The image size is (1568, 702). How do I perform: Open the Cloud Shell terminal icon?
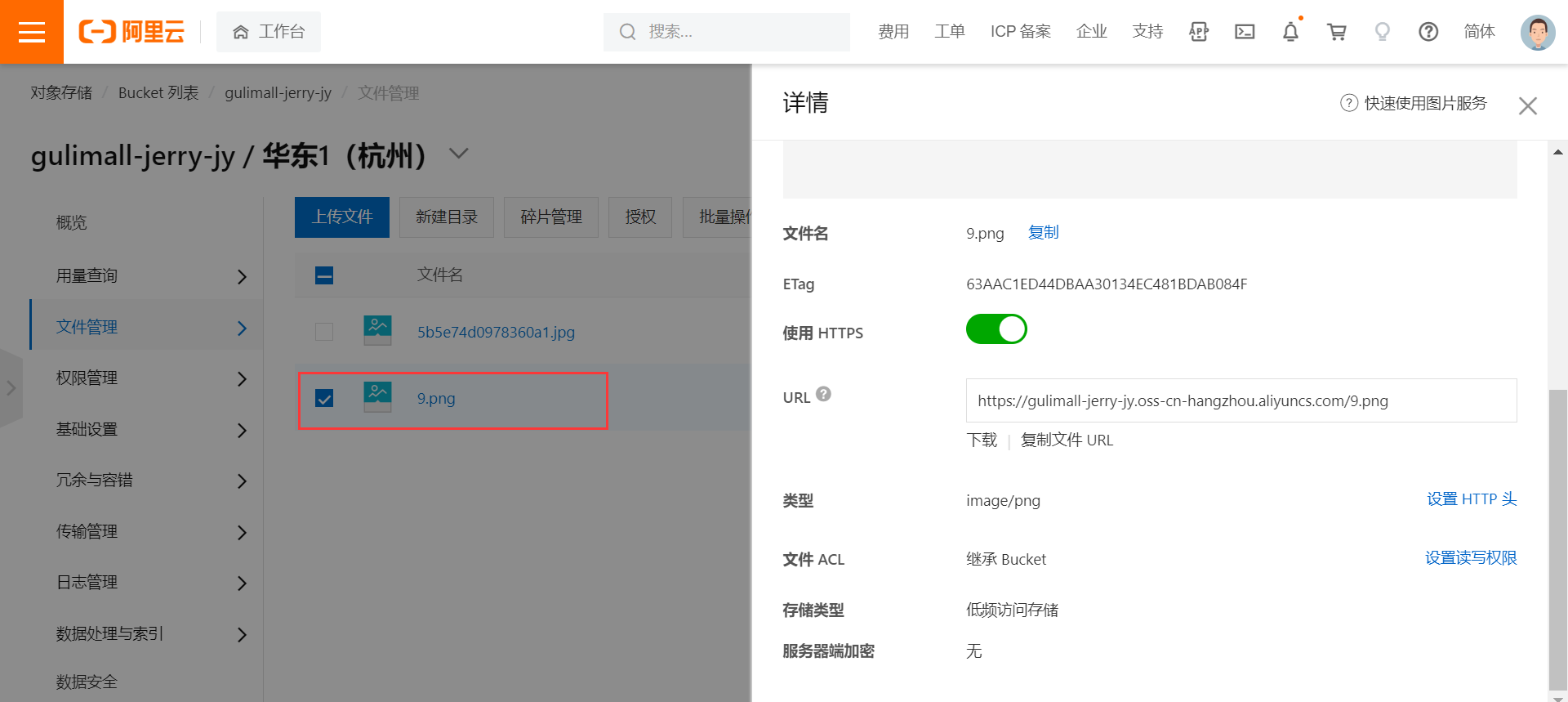[x=1245, y=32]
